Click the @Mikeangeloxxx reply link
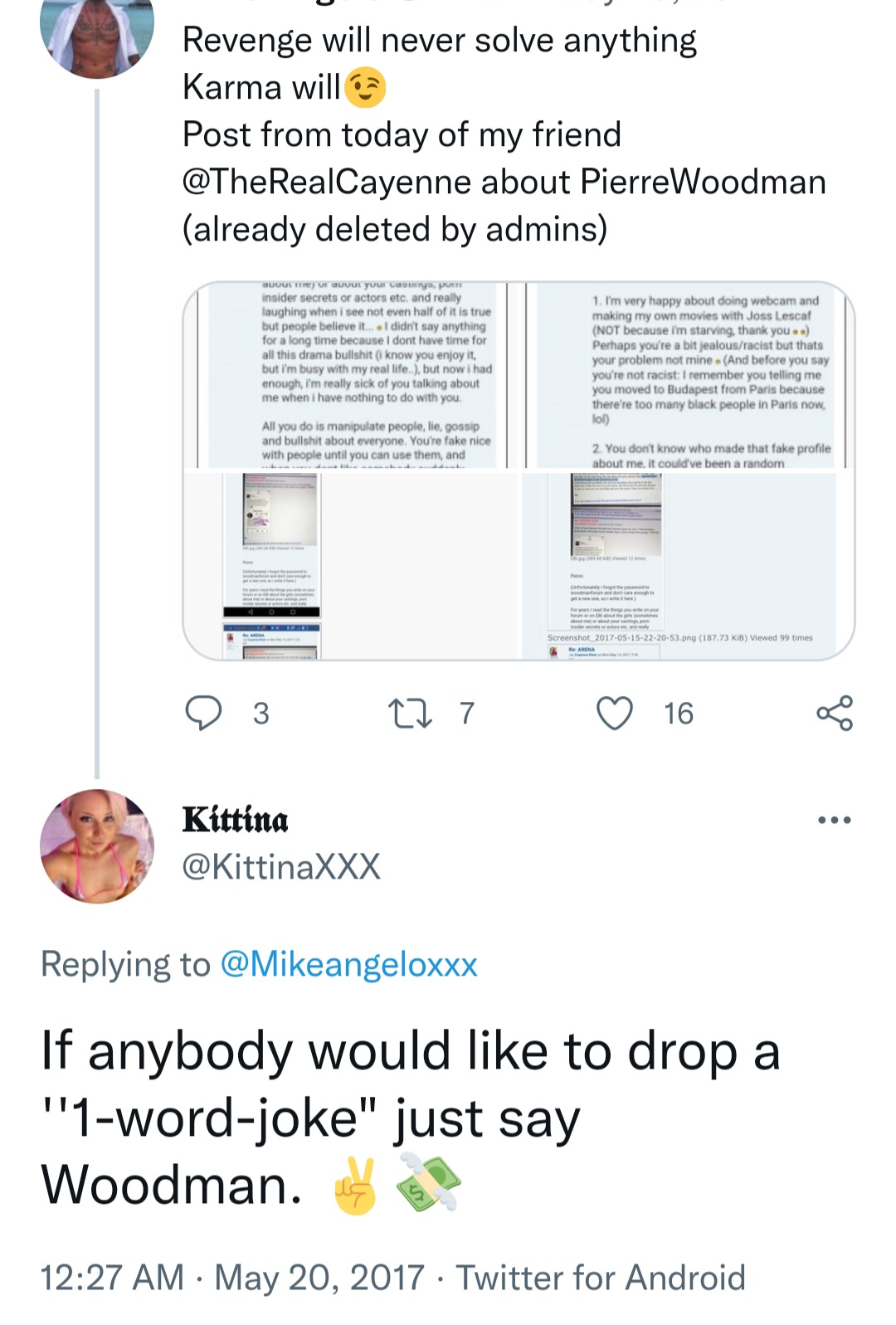896x1325 pixels. (348, 964)
